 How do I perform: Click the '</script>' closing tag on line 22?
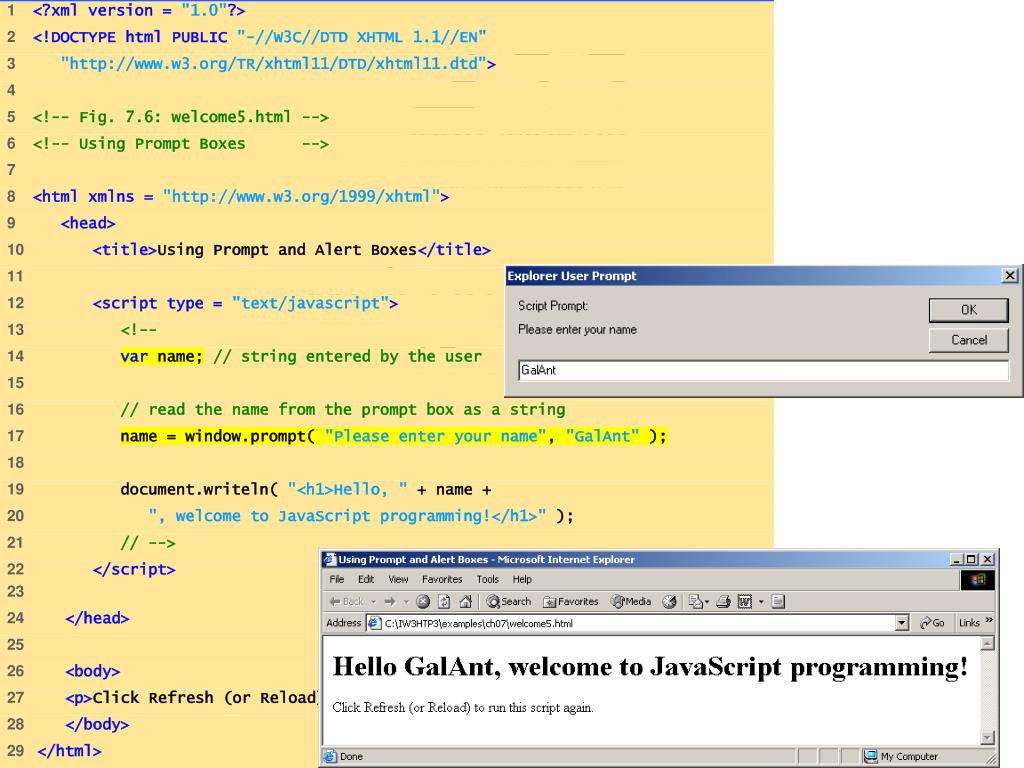pos(134,569)
